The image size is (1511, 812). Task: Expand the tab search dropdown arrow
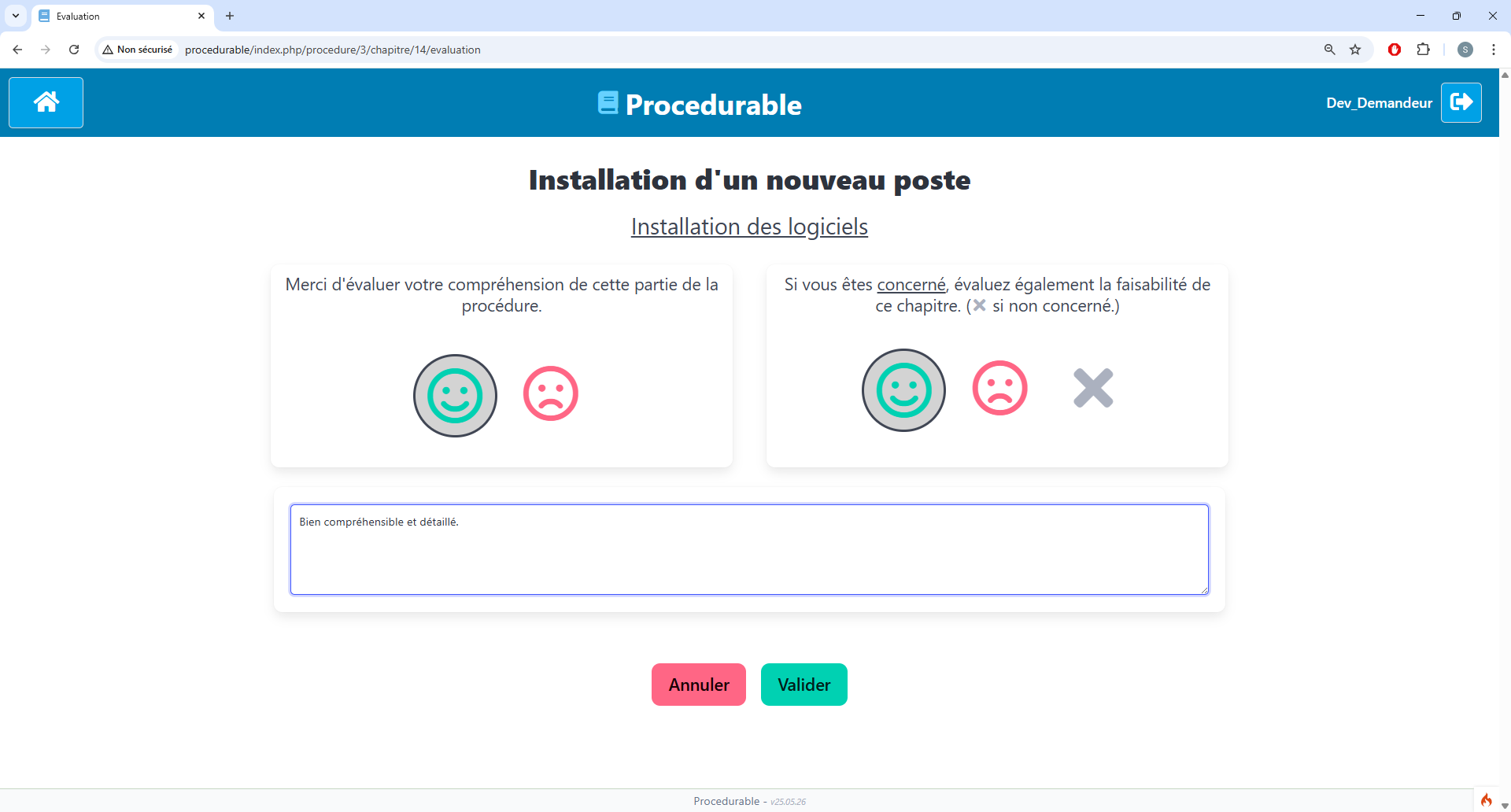click(15, 16)
